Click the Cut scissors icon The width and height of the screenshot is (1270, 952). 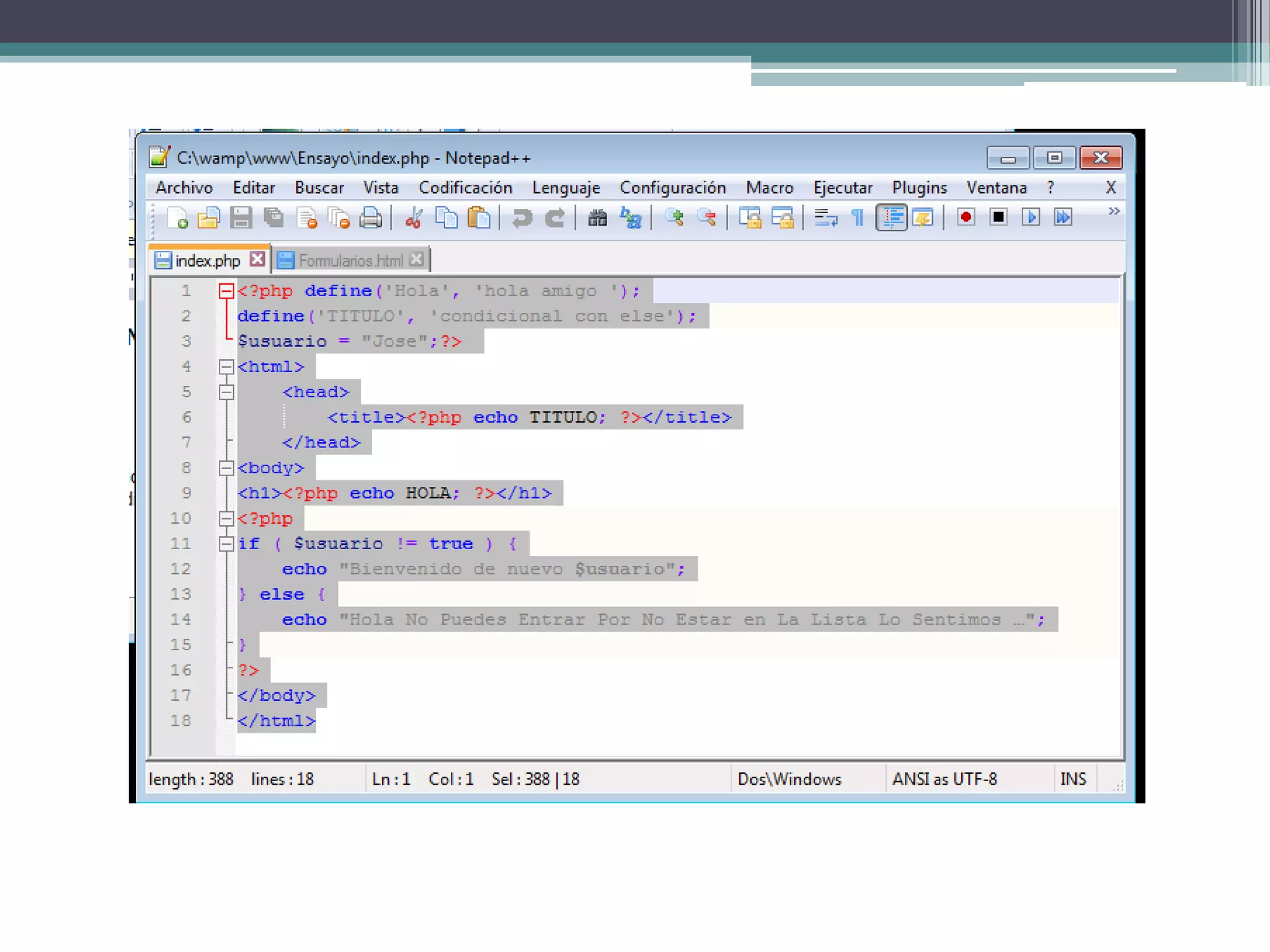click(x=414, y=218)
